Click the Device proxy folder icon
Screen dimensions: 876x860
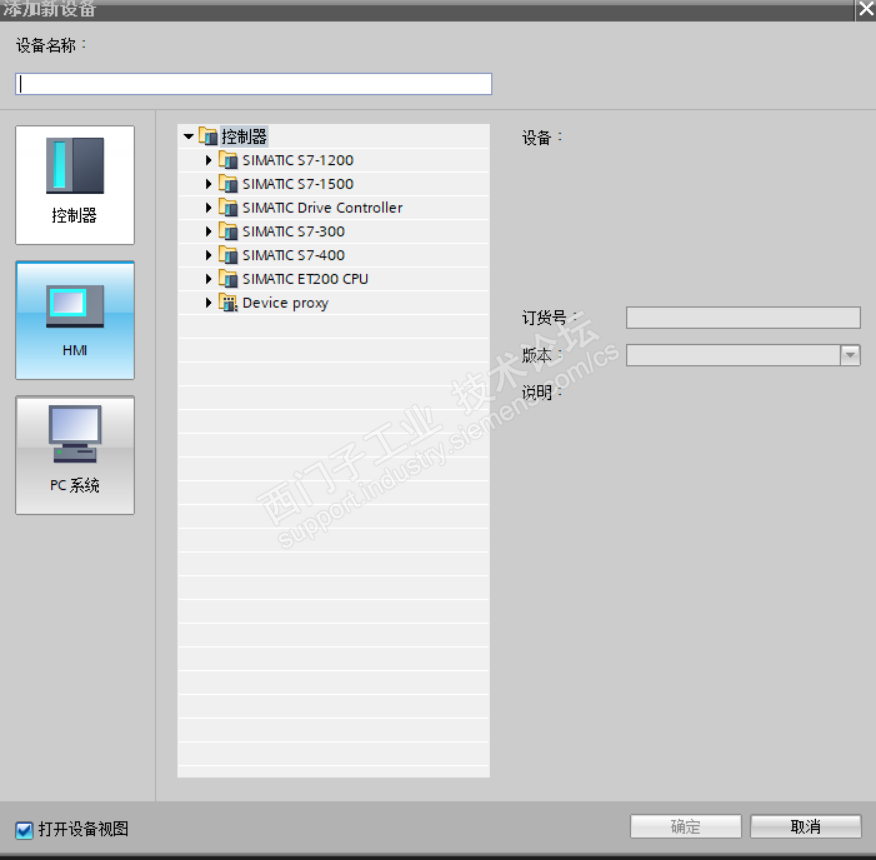coord(228,303)
